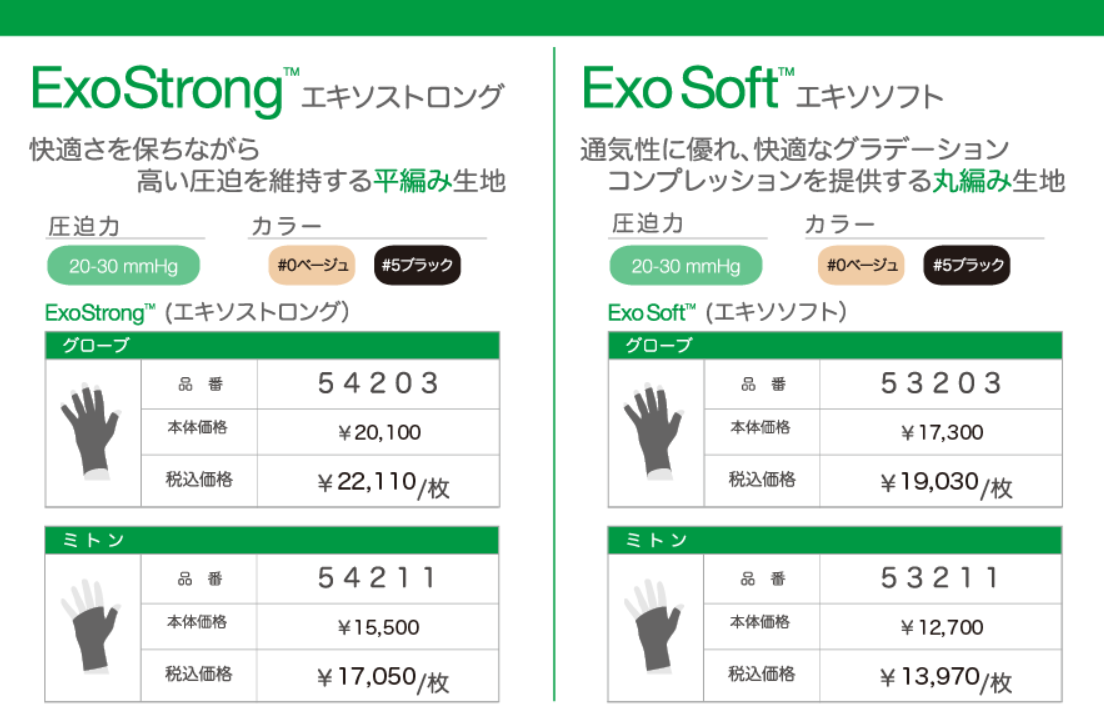
Task: Click the ExoStrong large logo title
Action: [x=158, y=91]
